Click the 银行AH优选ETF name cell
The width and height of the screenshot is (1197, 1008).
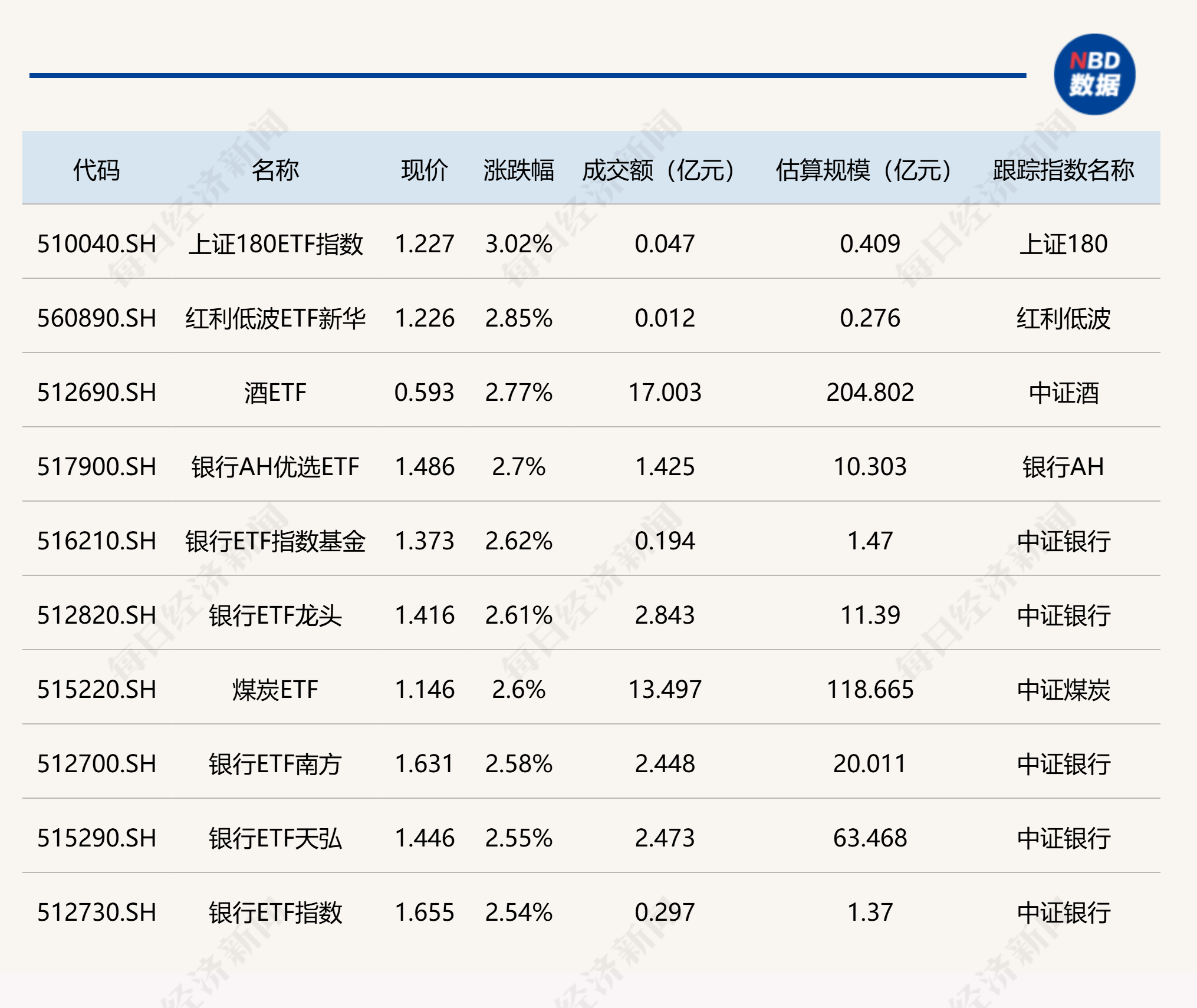click(x=275, y=467)
